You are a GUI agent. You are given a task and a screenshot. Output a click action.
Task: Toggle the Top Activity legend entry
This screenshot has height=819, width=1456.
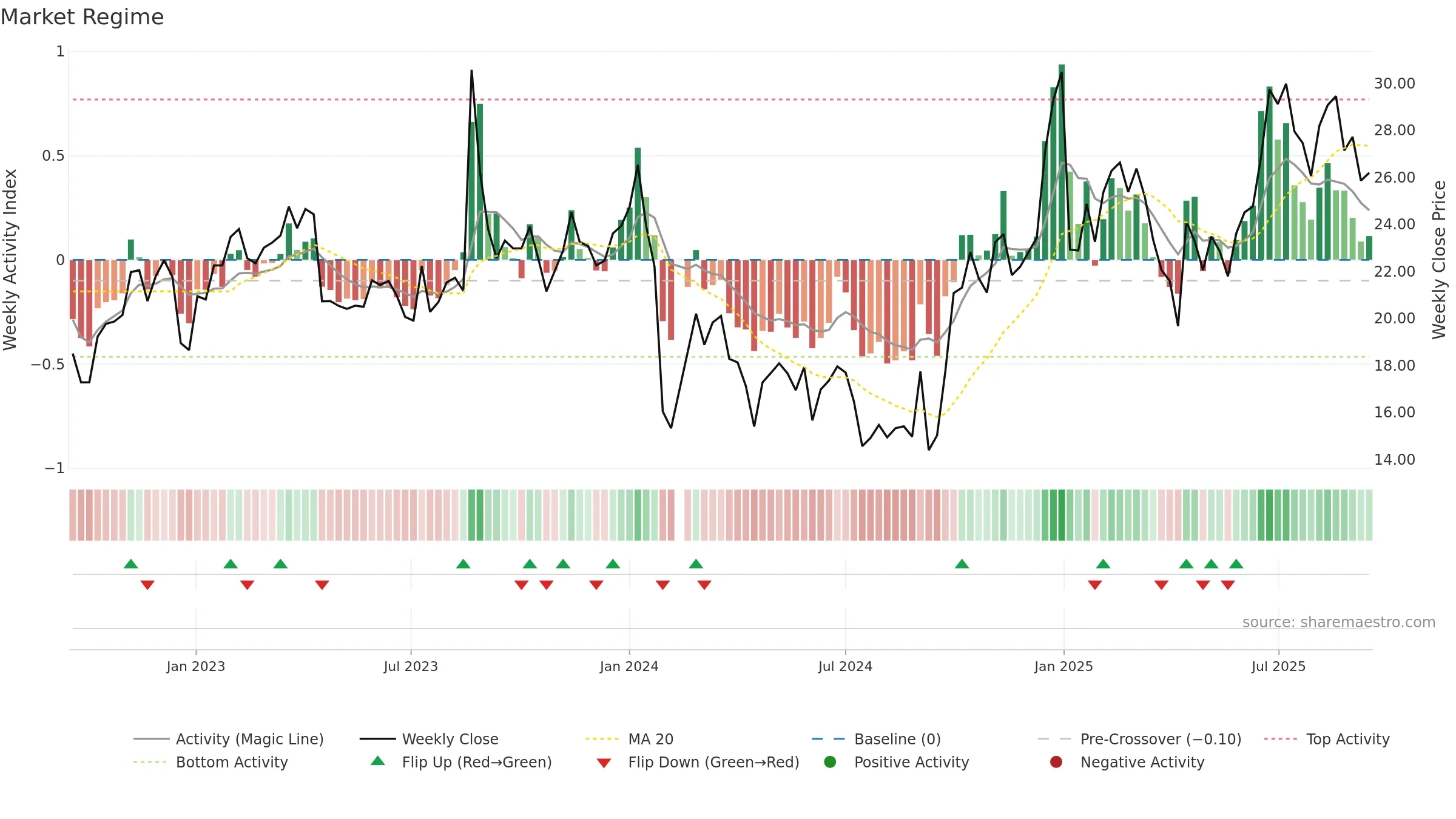point(1327,739)
